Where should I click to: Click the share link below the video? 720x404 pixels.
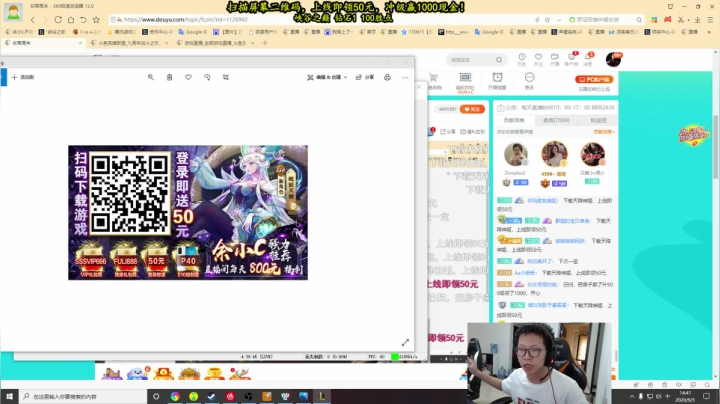pos(448,132)
